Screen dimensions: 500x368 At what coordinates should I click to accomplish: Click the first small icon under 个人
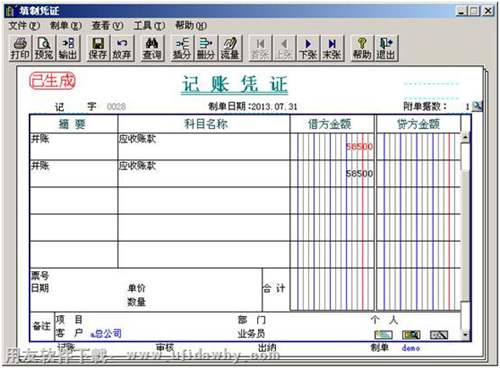click(383, 334)
